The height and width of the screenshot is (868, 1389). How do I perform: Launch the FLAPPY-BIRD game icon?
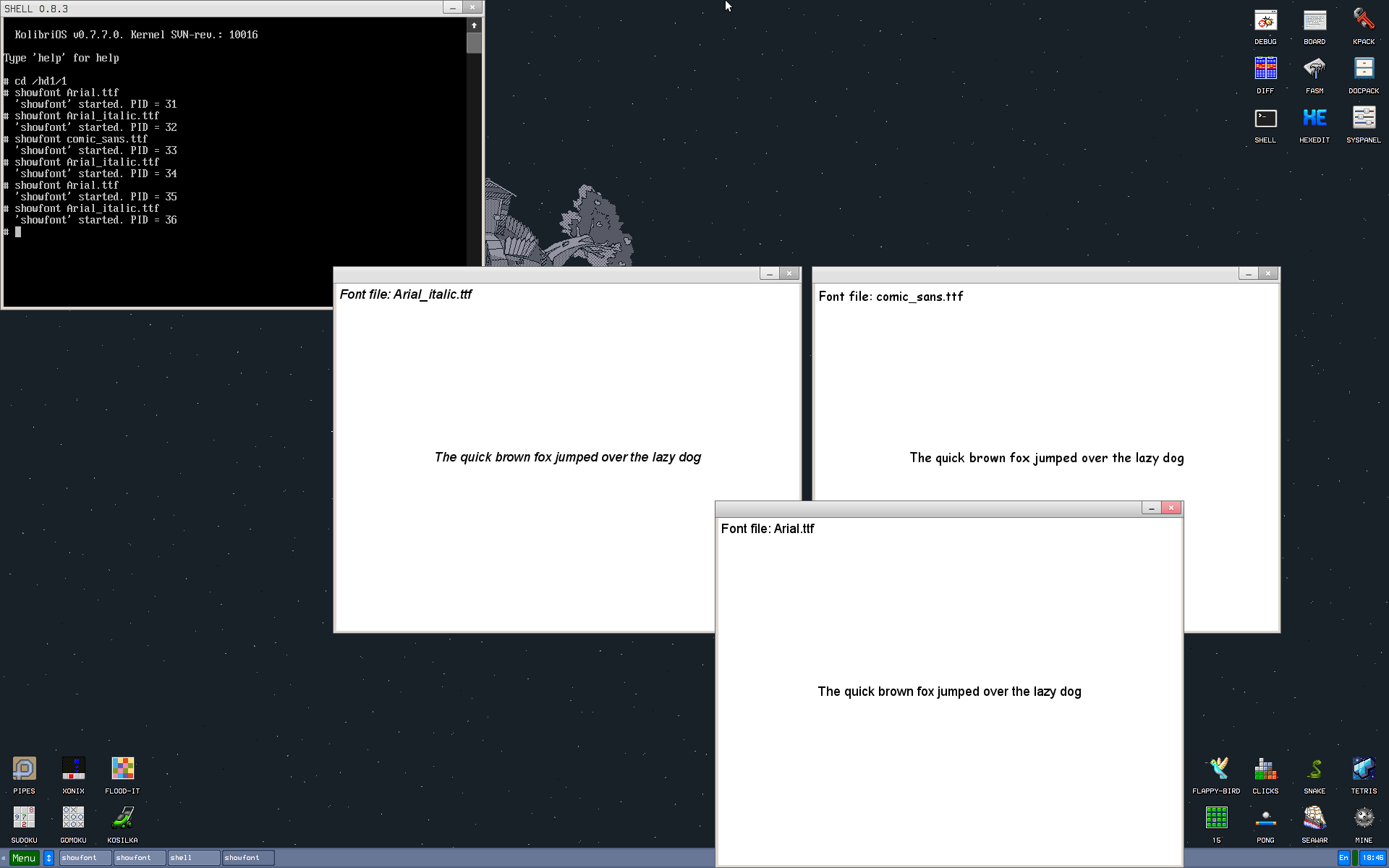pos(1216,770)
